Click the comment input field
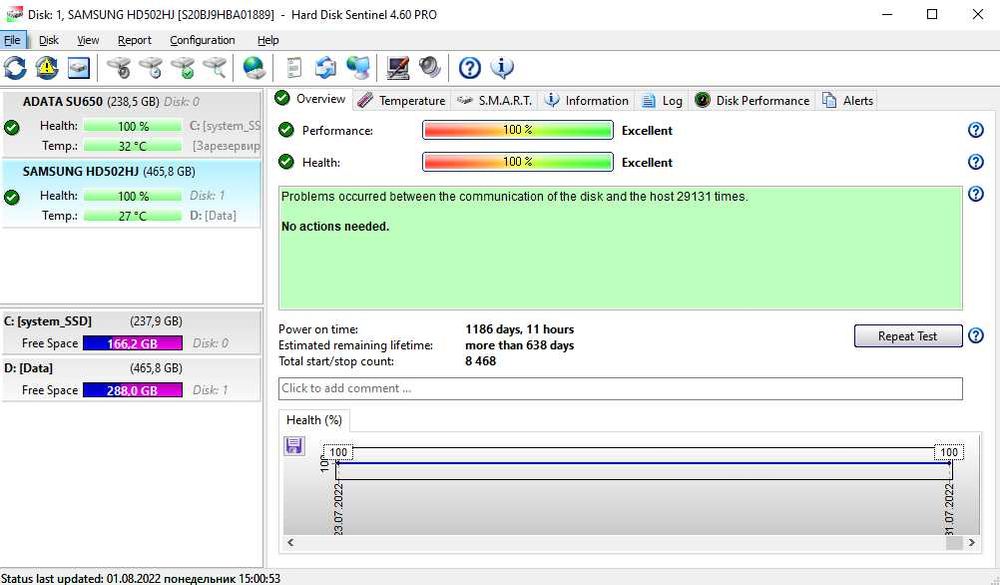The width and height of the screenshot is (1000, 585). (x=620, y=389)
